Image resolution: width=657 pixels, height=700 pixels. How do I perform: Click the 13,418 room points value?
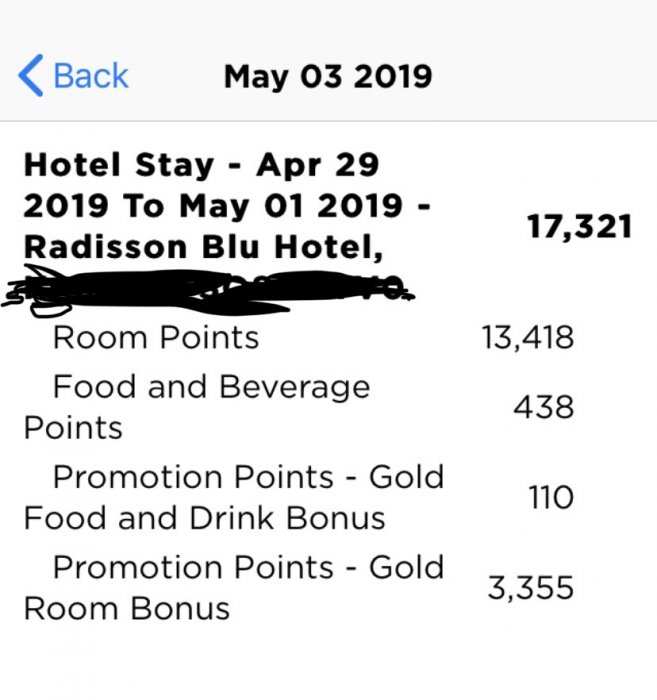[x=529, y=337]
